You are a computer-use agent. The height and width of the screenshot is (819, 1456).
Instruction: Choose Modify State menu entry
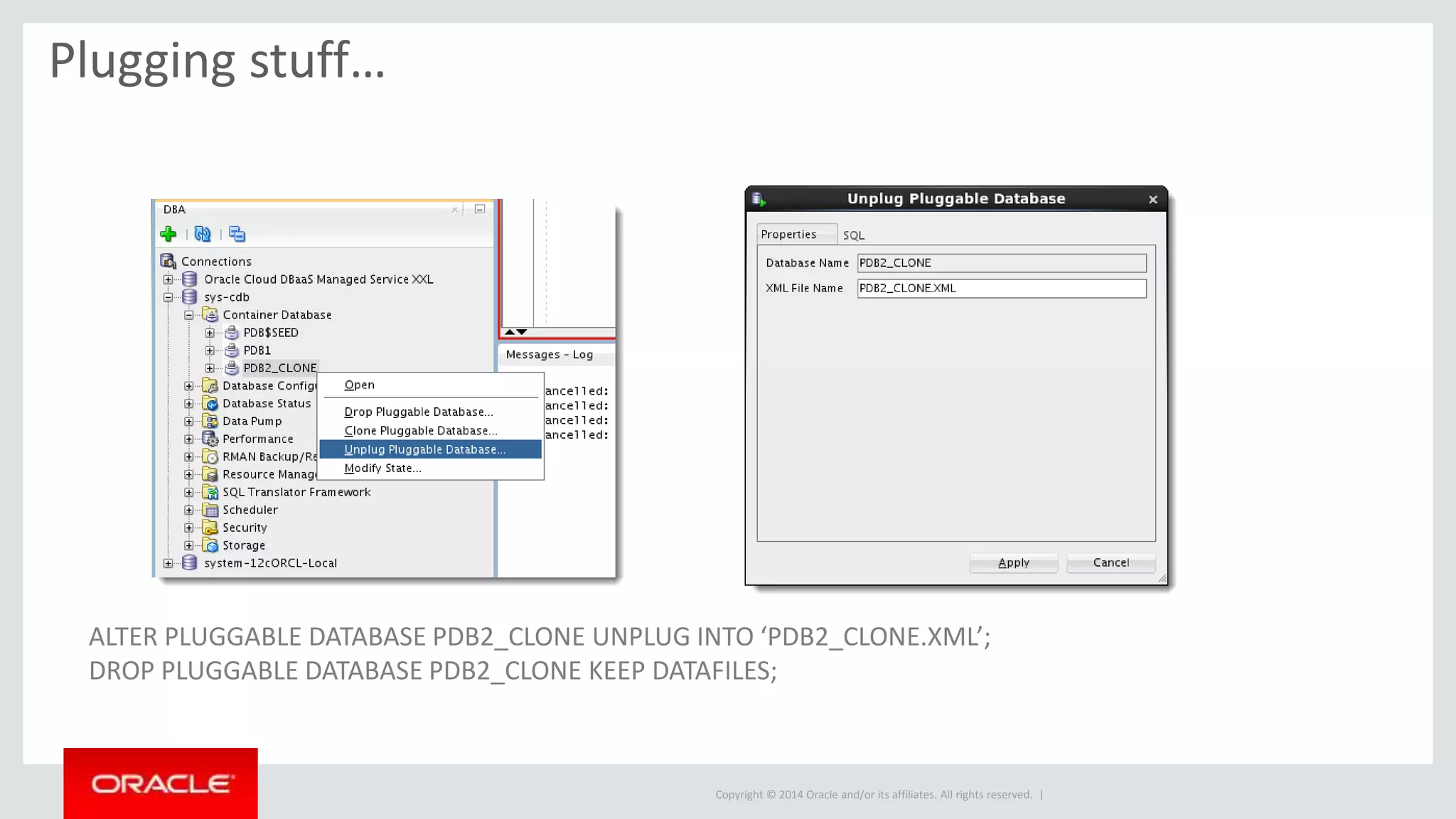click(430, 468)
